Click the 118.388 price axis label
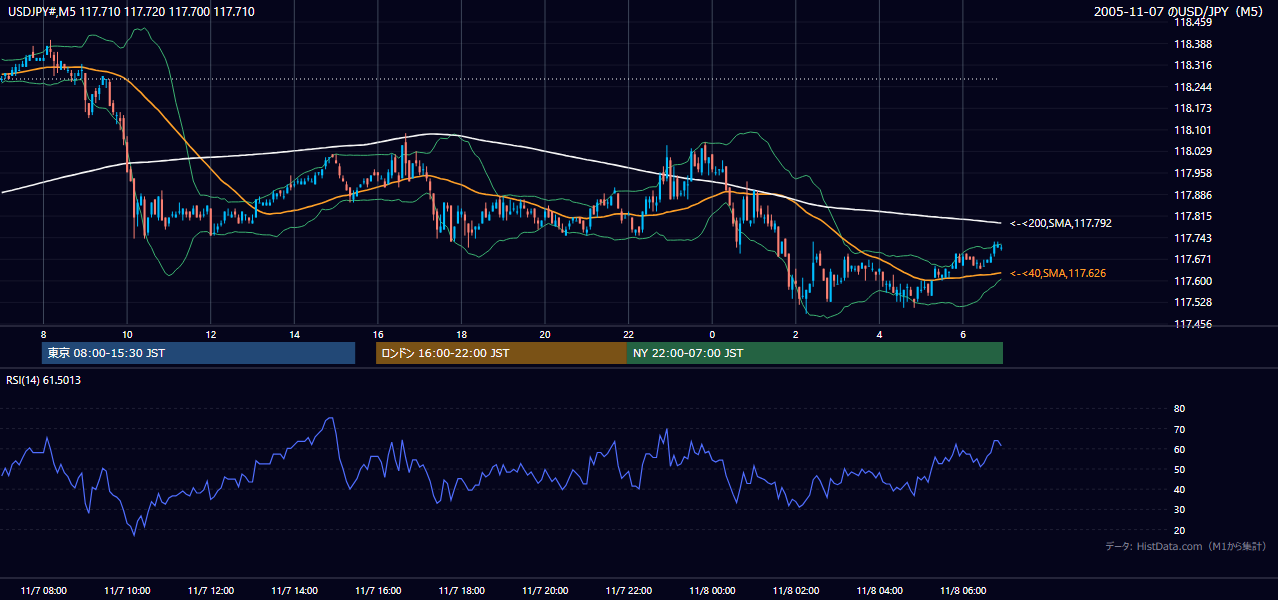This screenshot has width=1278, height=600. click(x=1192, y=44)
